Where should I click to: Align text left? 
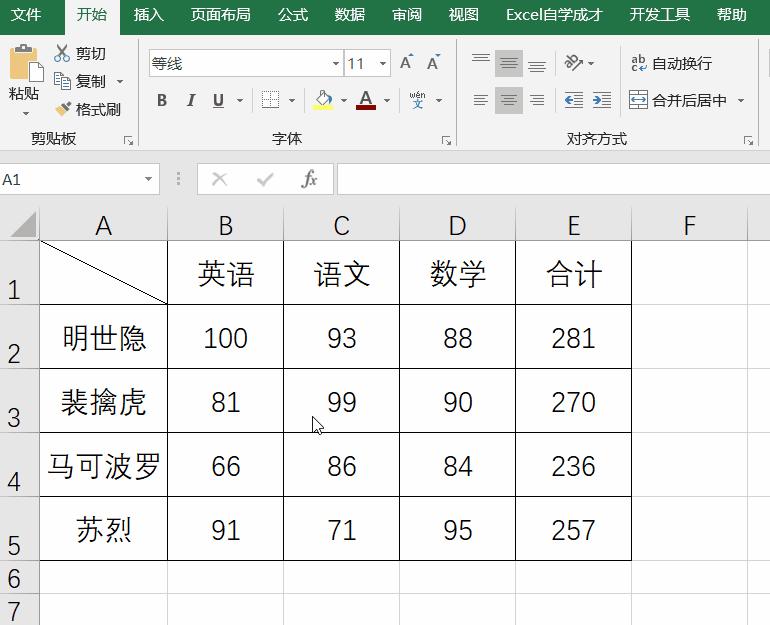[x=481, y=100]
